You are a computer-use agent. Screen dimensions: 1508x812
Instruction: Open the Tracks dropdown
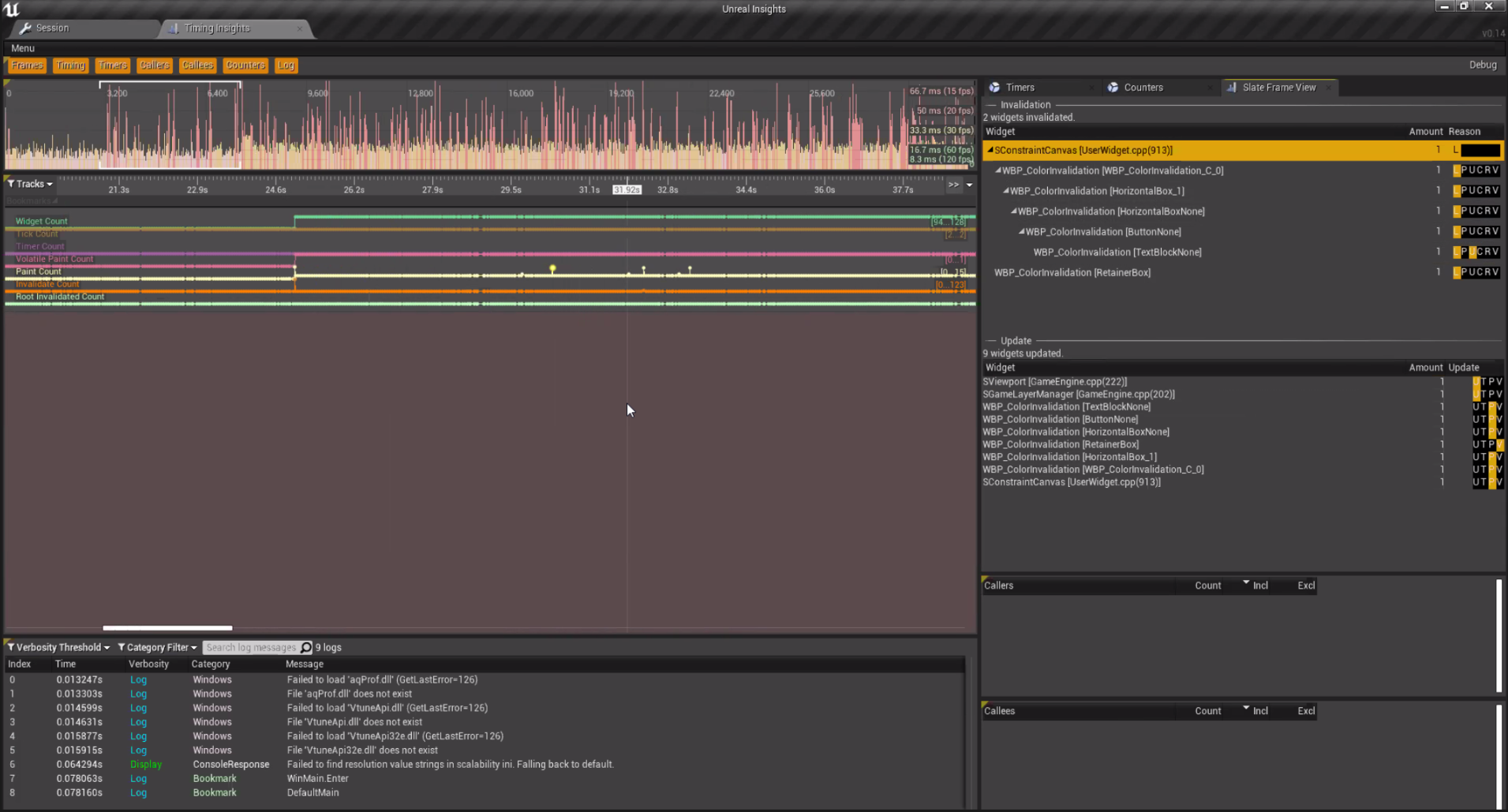[x=29, y=184]
